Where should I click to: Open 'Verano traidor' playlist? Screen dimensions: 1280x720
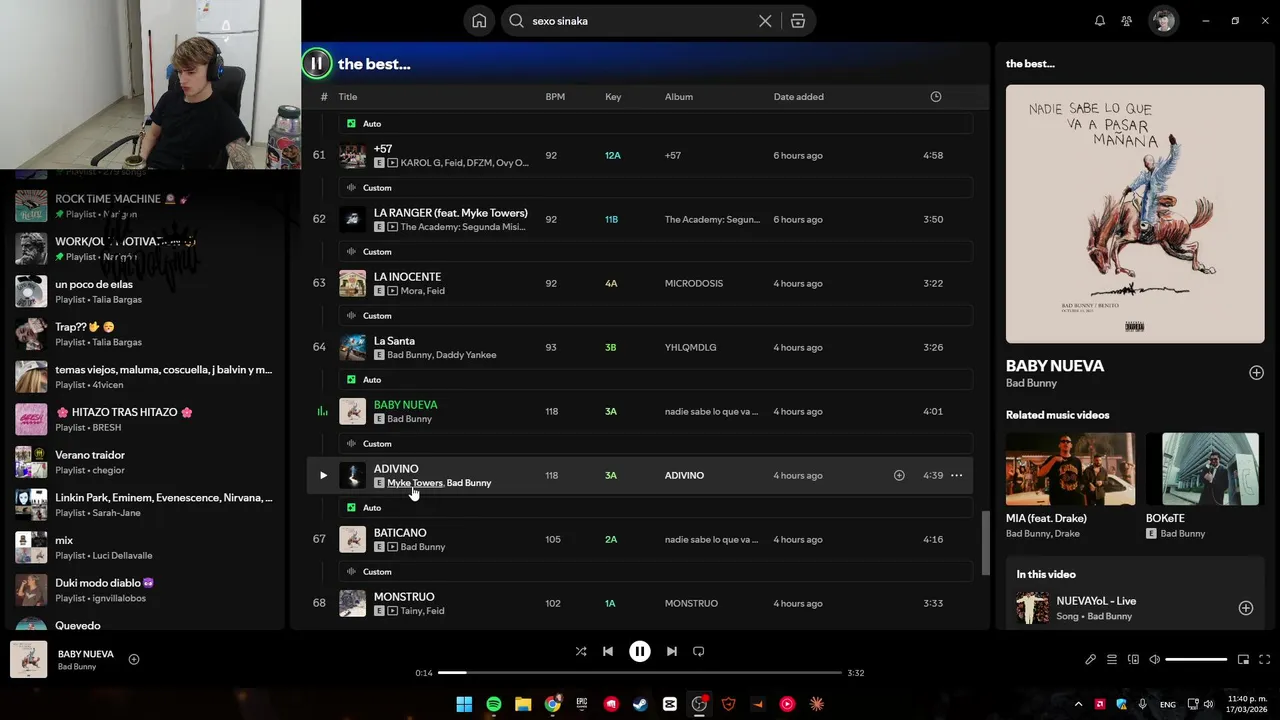tap(145, 462)
